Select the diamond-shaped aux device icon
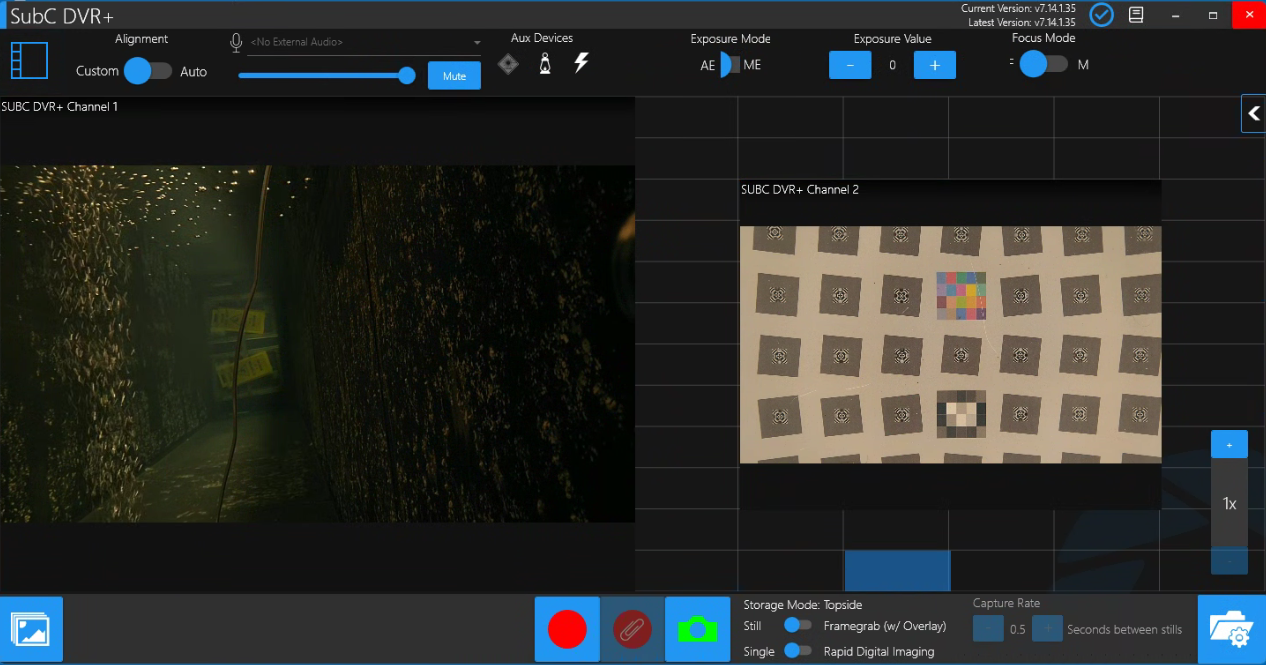Image resolution: width=1266 pixels, height=665 pixels. pos(508,64)
